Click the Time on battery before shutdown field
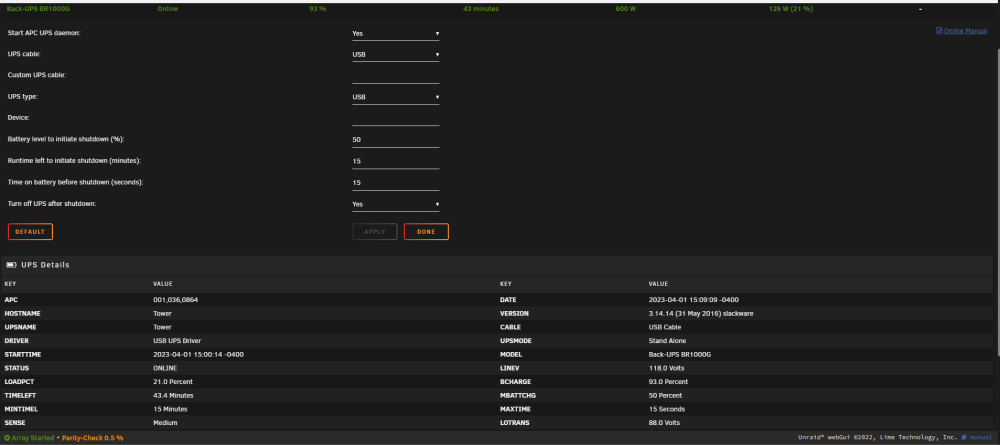Image resolution: width=1000 pixels, height=445 pixels. tap(395, 182)
